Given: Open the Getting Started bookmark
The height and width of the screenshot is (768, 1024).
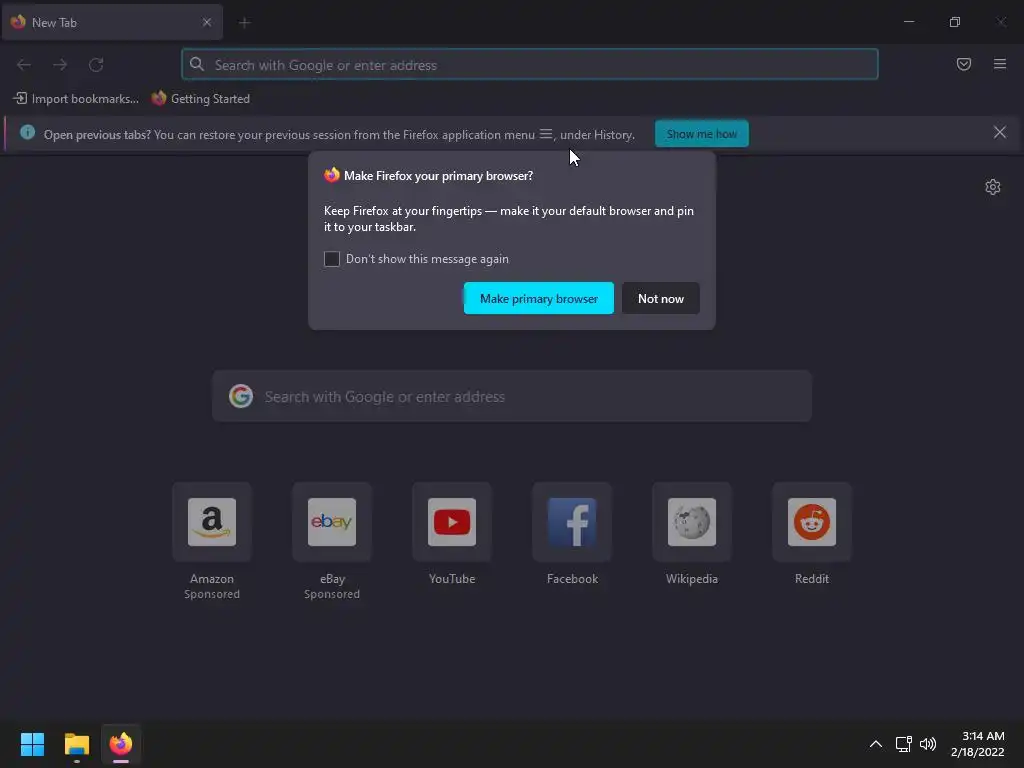Looking at the screenshot, I should click(x=200, y=99).
